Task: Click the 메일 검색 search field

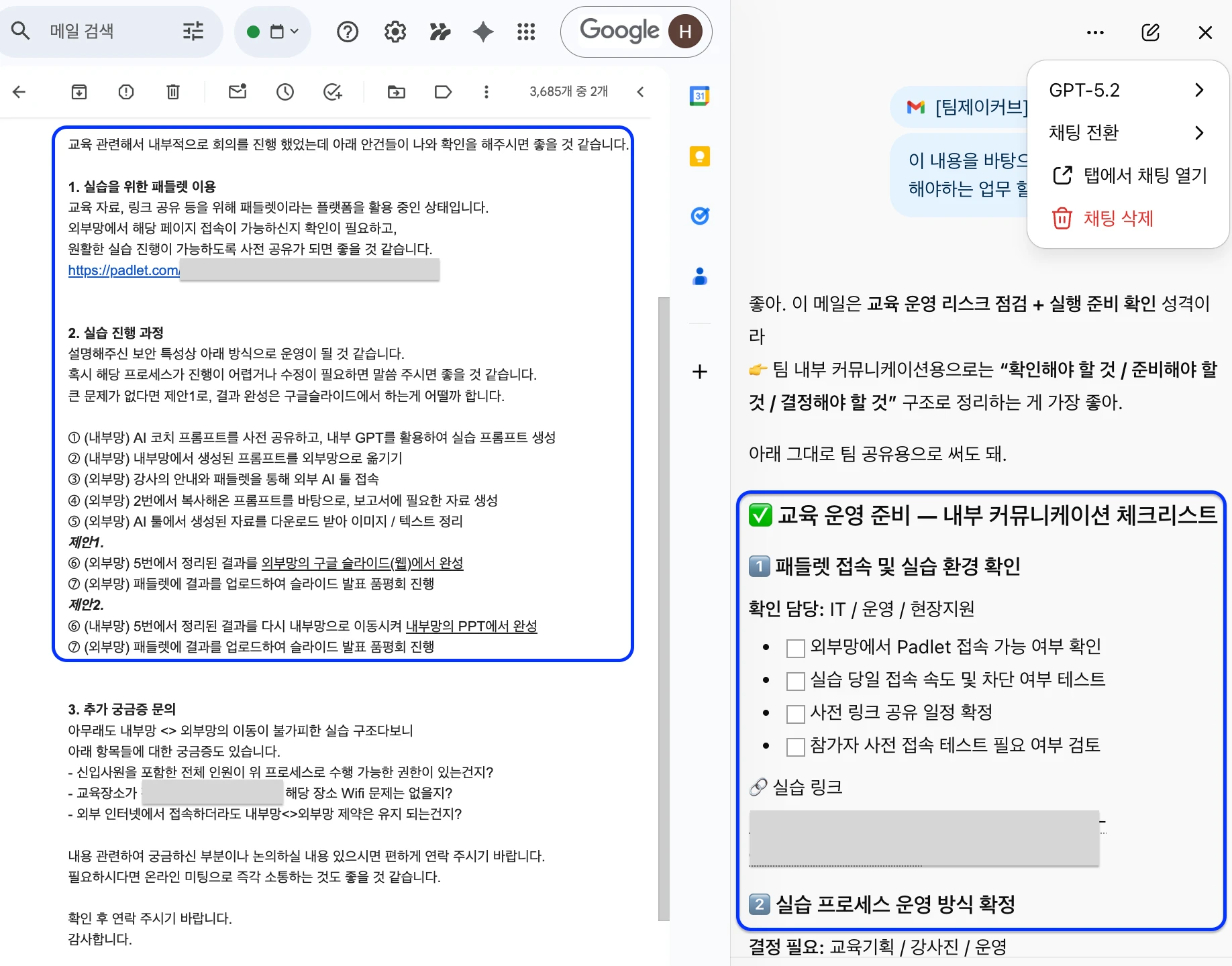Action: 107,31
